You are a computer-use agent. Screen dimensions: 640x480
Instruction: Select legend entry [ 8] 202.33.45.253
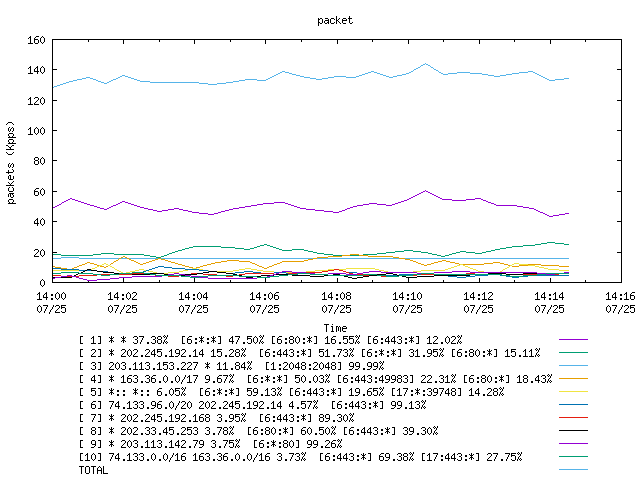pyautogui.click(x=159, y=431)
